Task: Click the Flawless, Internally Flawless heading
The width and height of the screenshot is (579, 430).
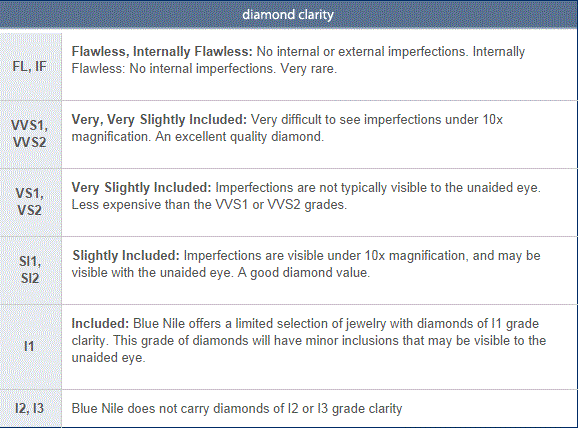Action: click(x=162, y=51)
